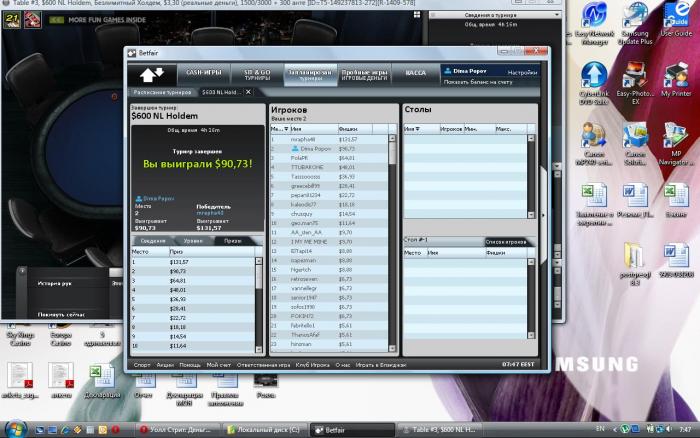Open Easy Network Manager desktop icon

click(x=594, y=25)
